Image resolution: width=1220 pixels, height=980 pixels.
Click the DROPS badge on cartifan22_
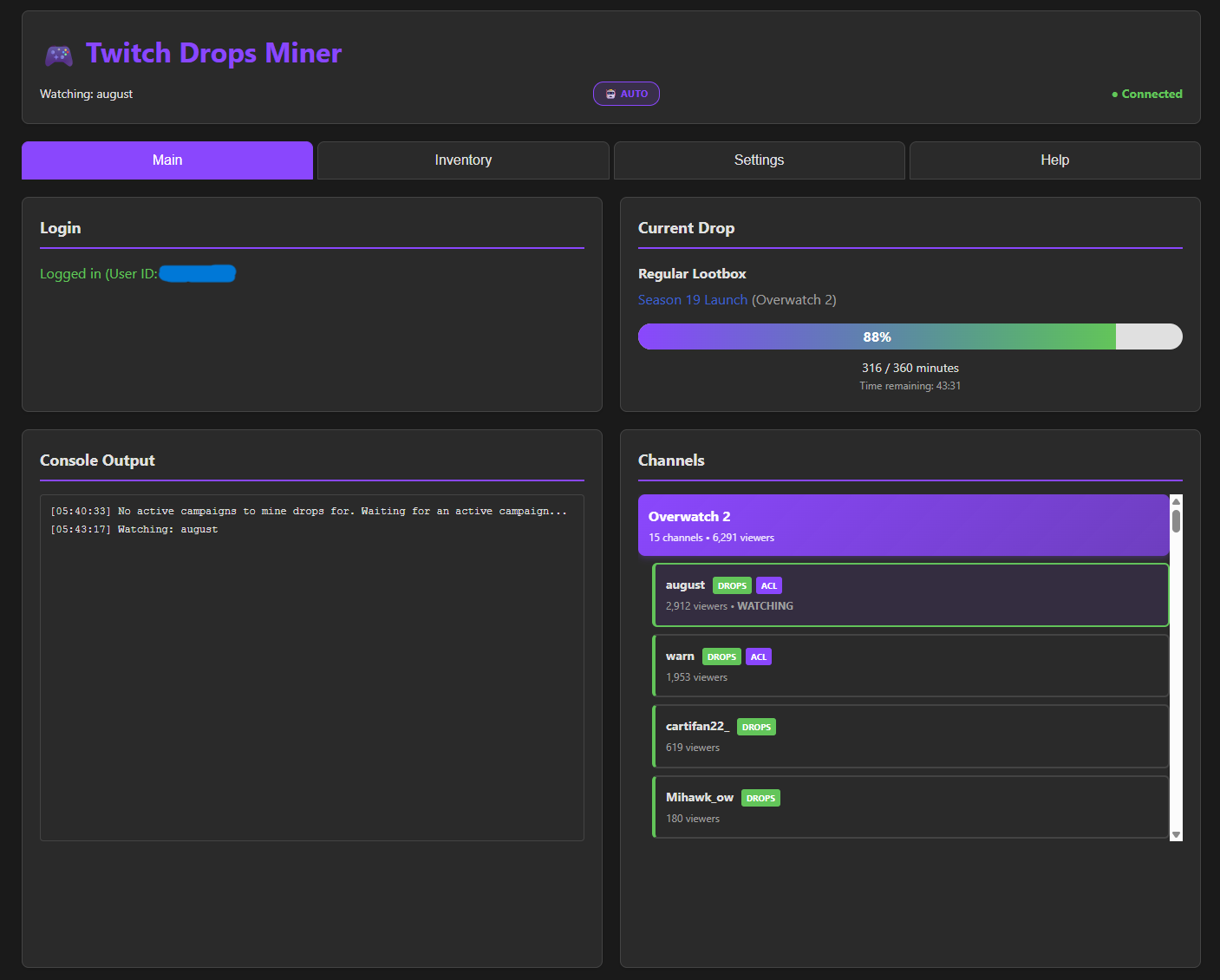pos(756,728)
